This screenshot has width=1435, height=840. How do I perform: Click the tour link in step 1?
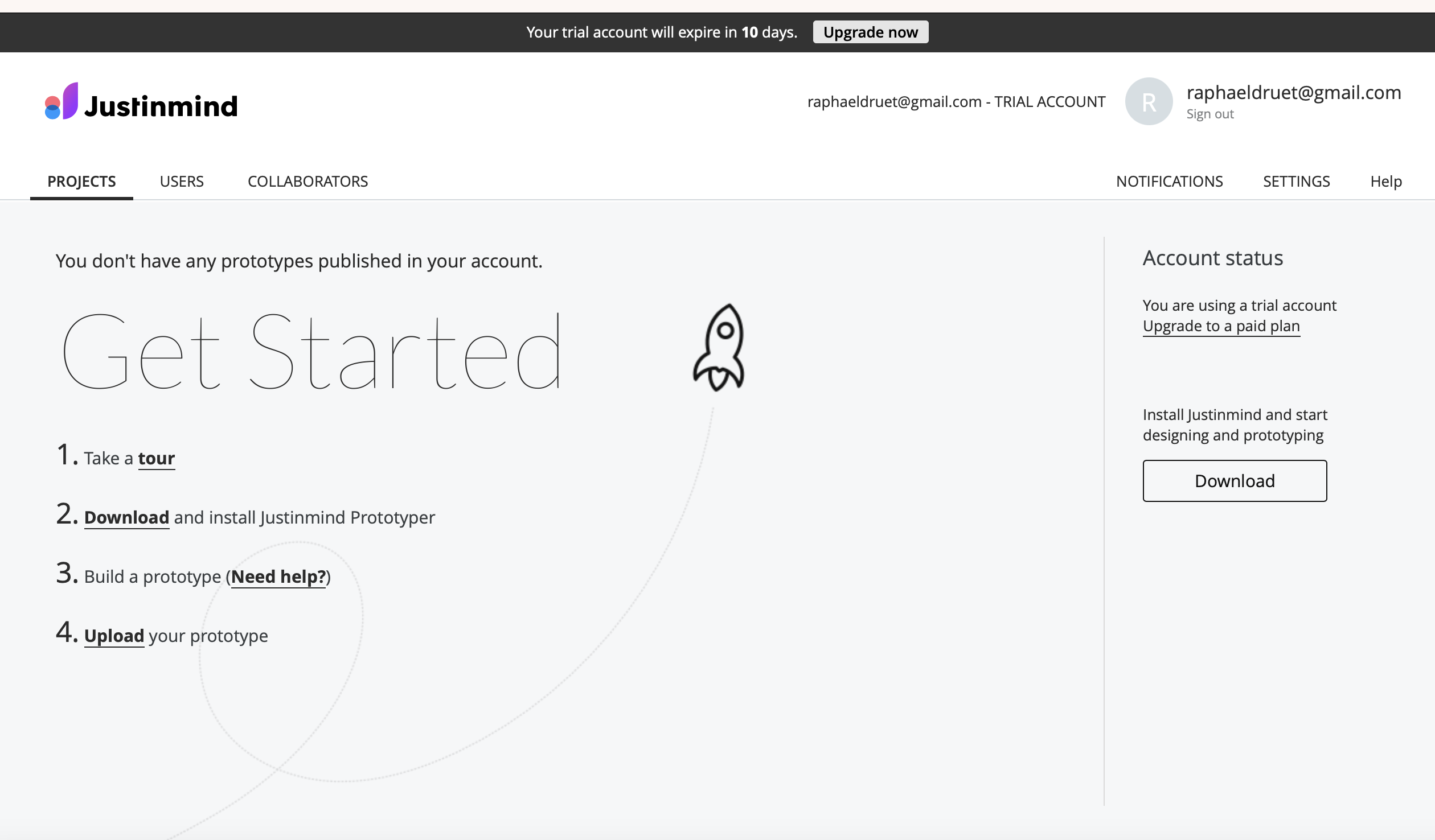156,458
